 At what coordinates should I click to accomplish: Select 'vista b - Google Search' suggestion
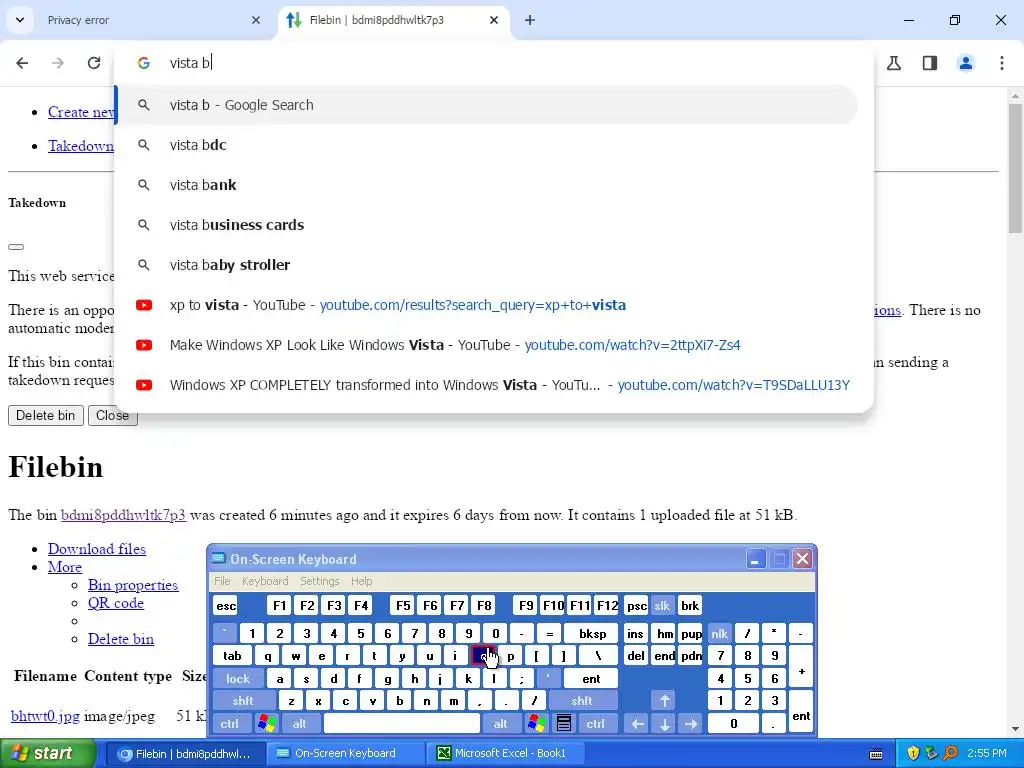487,105
